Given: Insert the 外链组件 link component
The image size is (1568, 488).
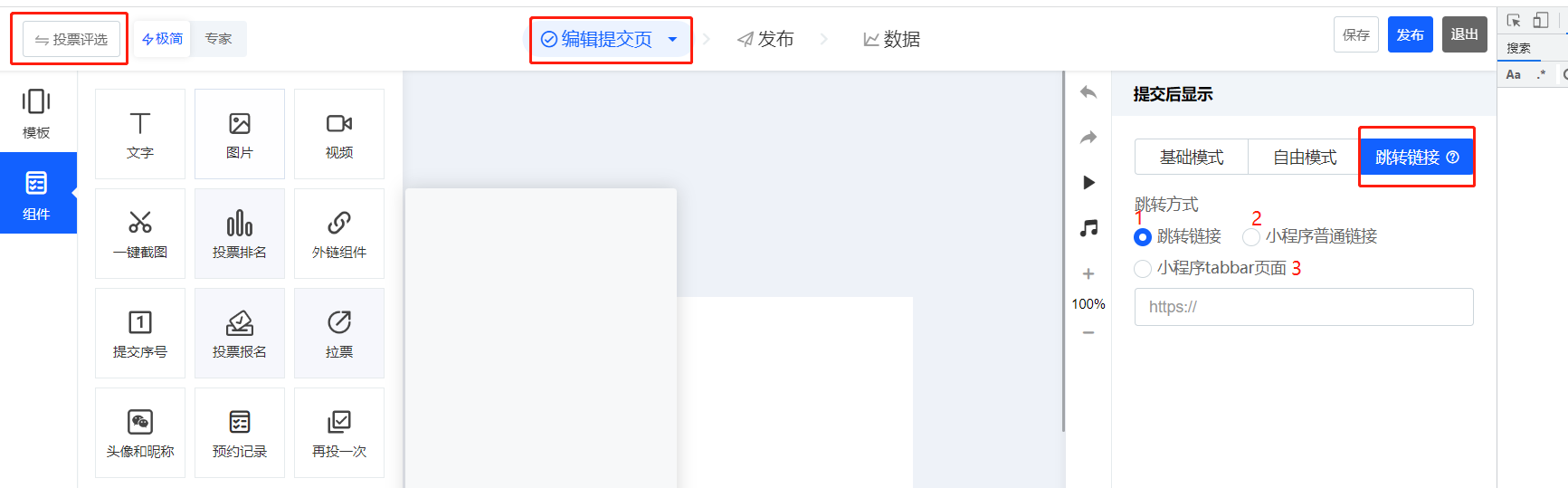Looking at the screenshot, I should [339, 234].
